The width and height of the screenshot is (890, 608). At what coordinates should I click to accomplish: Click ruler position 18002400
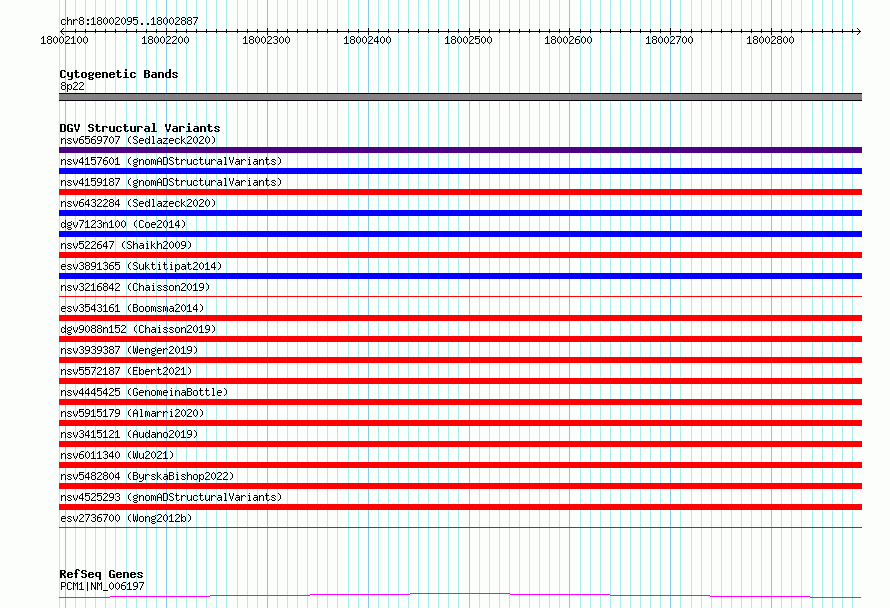(x=367, y=40)
